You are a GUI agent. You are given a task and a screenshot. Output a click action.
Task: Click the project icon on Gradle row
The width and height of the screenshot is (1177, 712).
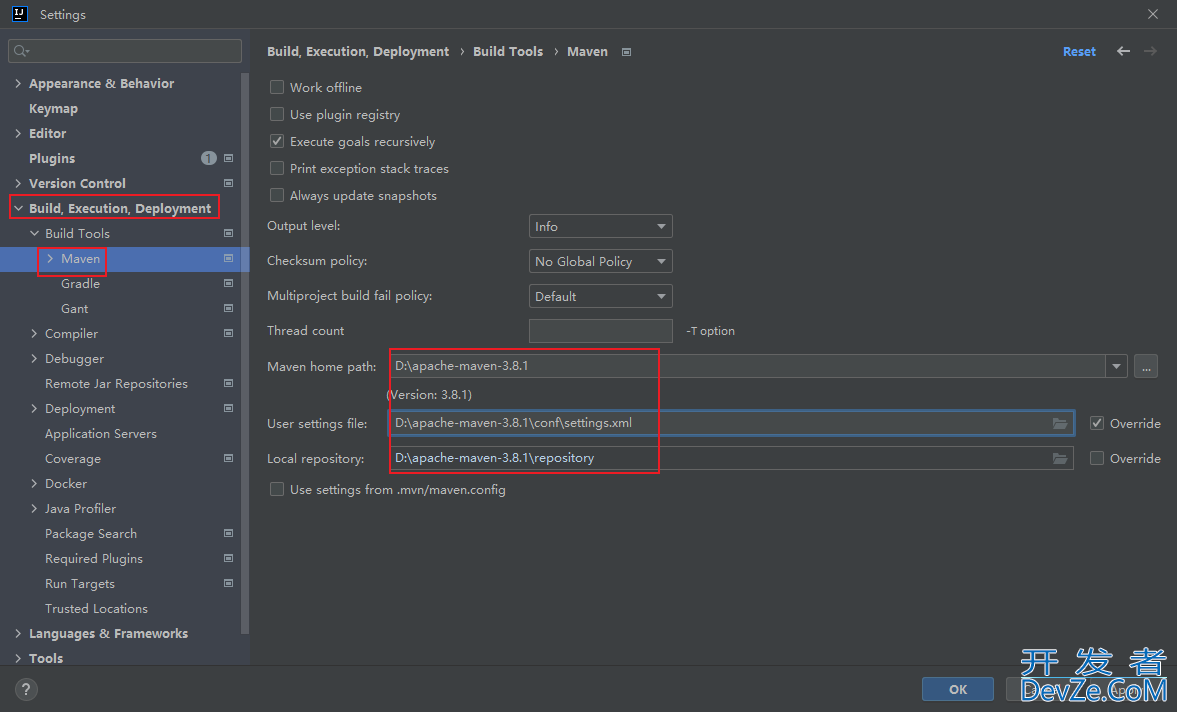pyautogui.click(x=228, y=284)
